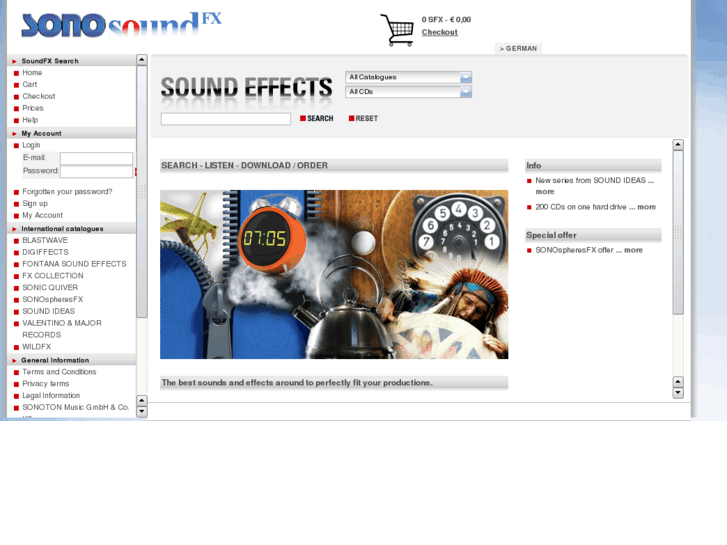Open Cart in the sidebar menu

click(x=30, y=84)
